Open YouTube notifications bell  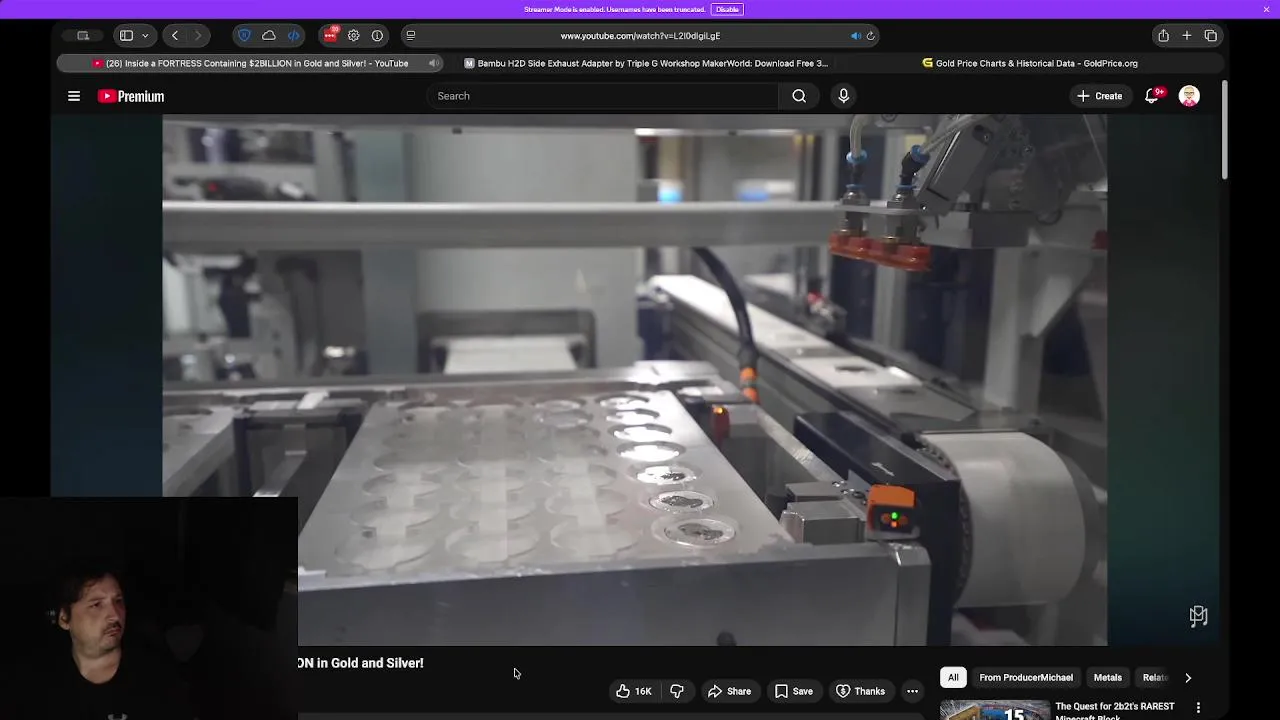[x=1152, y=96]
